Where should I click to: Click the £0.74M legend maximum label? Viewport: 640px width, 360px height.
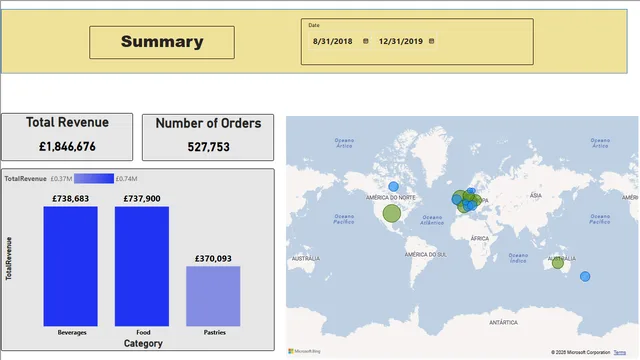point(127,179)
